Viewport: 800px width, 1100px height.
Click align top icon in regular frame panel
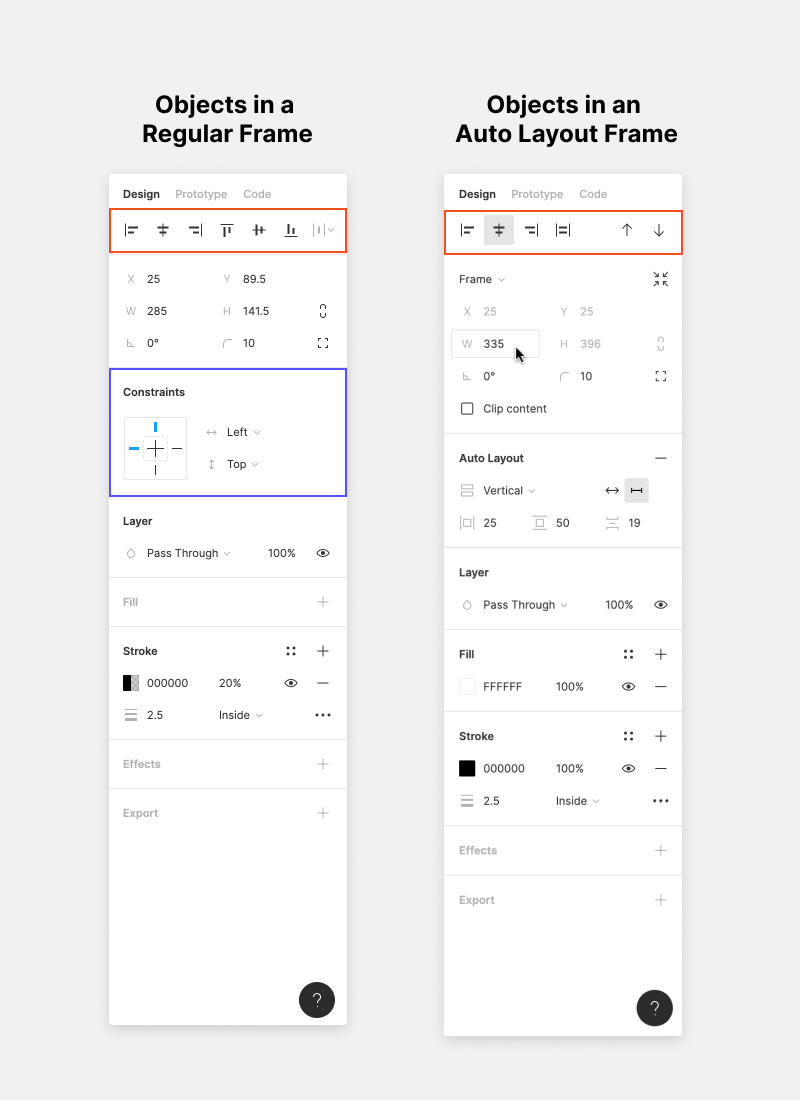point(227,230)
